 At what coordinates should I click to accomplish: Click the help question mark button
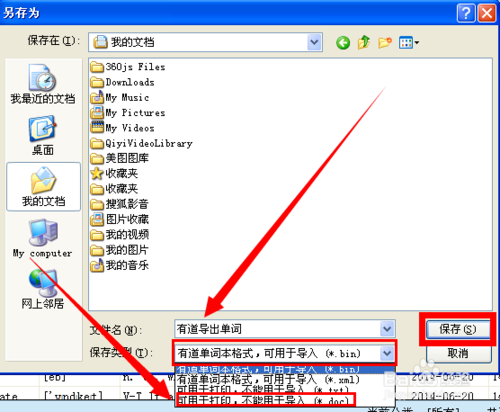465,13
